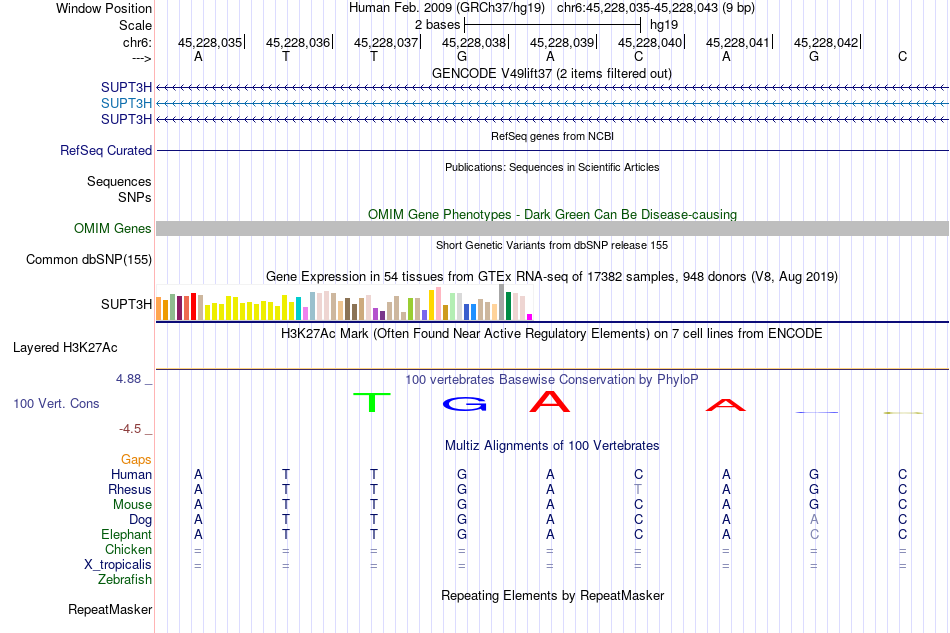Image resolution: width=950 pixels, height=633 pixels.
Task: Open the GTEx Gene Expression track title
Action: point(552,276)
